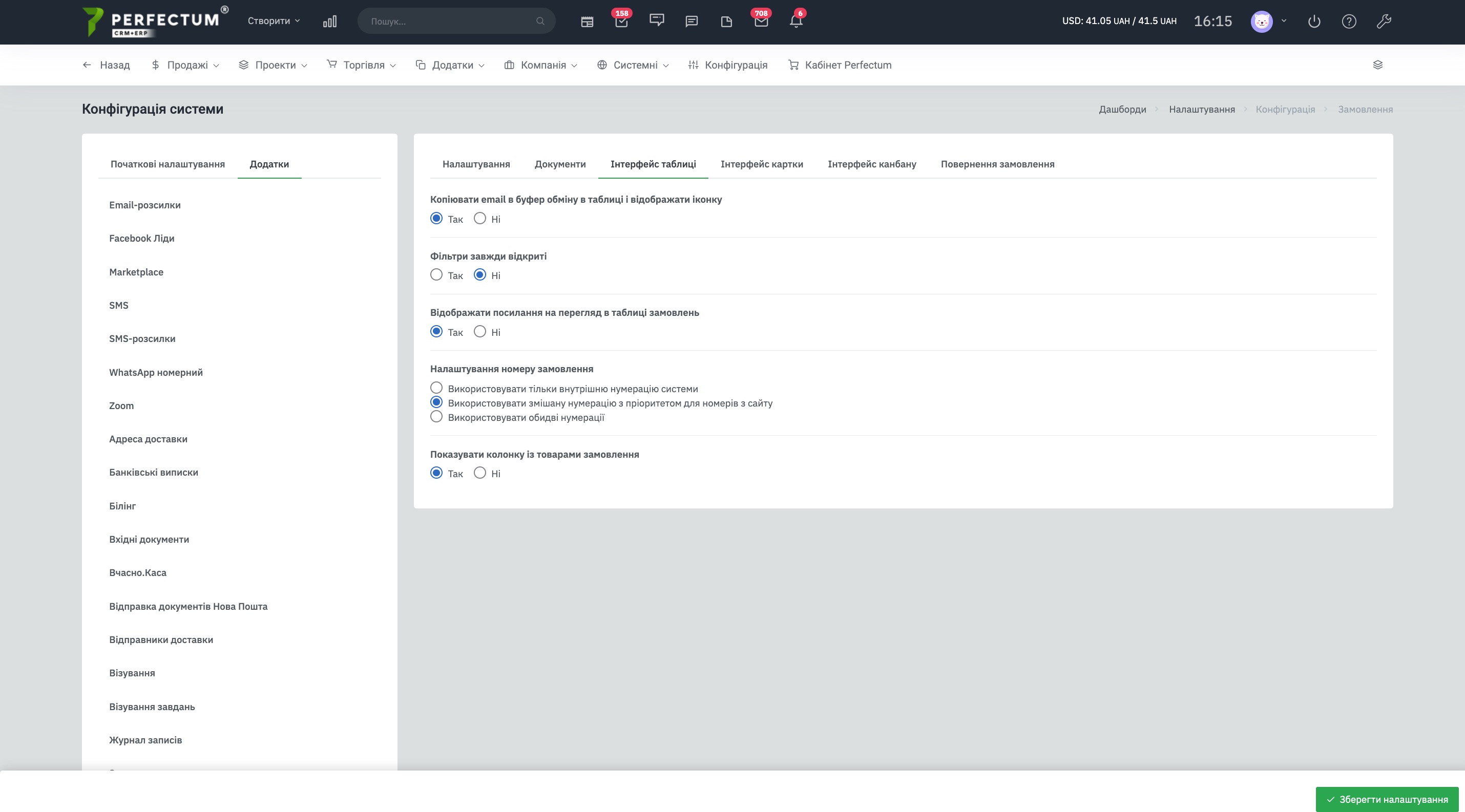
Task: Click the layers icon in the navigation bar
Action: [x=1377, y=65]
